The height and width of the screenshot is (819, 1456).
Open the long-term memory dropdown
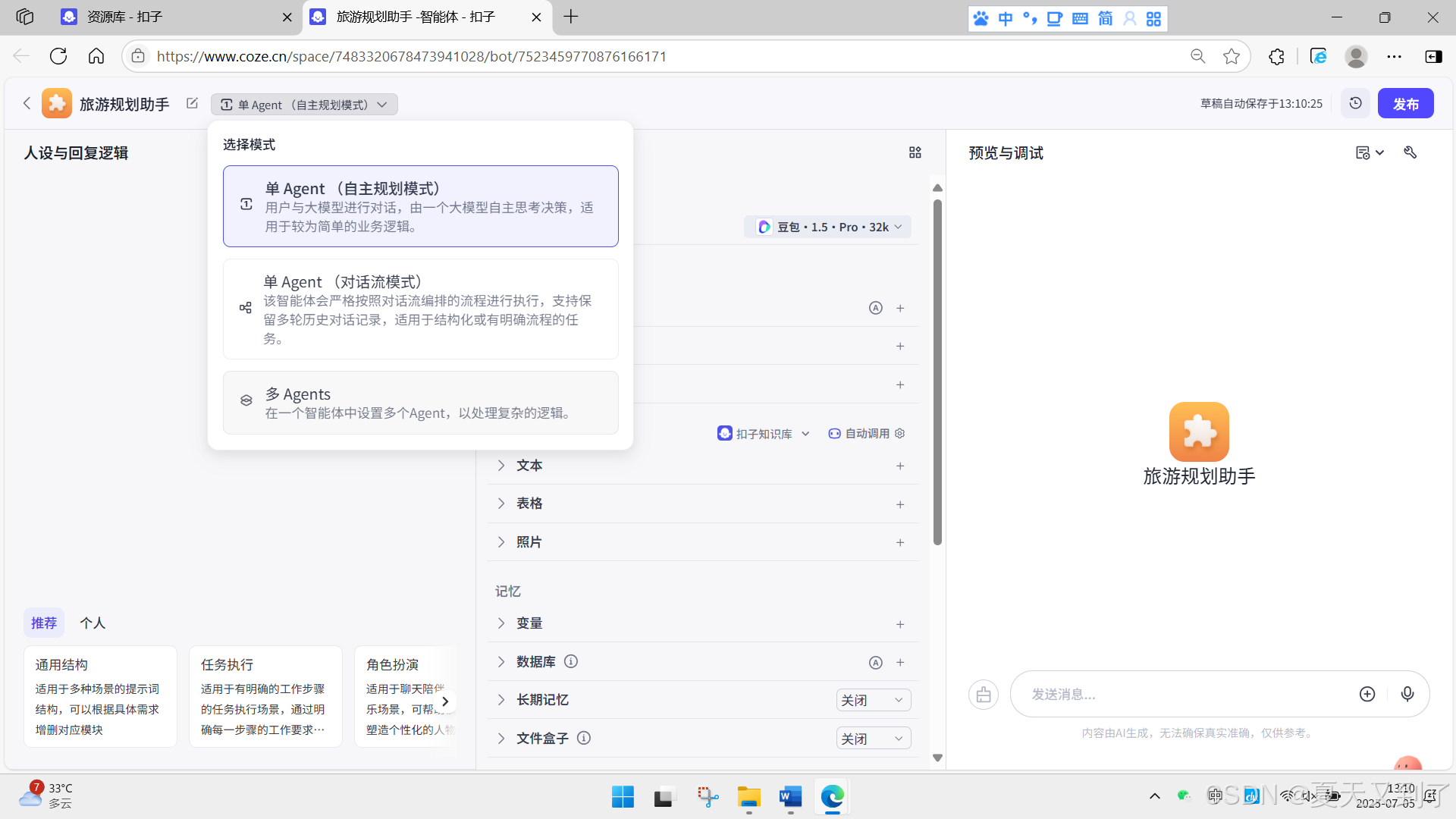[873, 700]
